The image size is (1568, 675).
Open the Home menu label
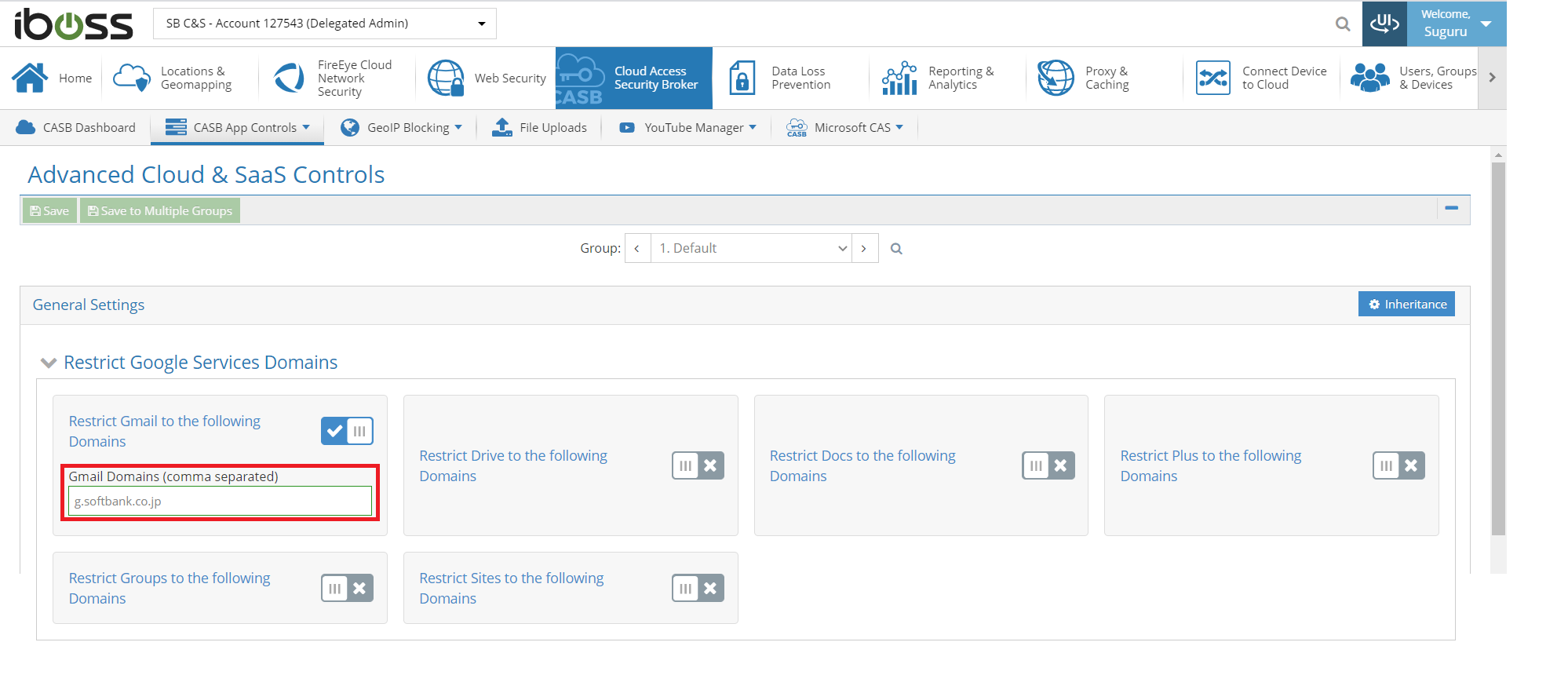75,78
